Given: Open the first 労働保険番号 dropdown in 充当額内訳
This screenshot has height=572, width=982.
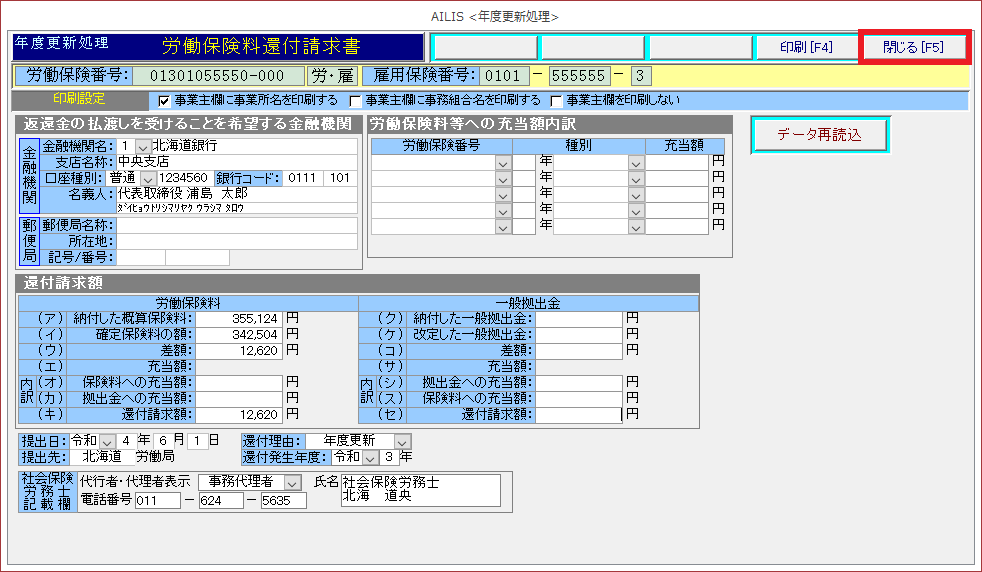Looking at the screenshot, I should coord(502,163).
